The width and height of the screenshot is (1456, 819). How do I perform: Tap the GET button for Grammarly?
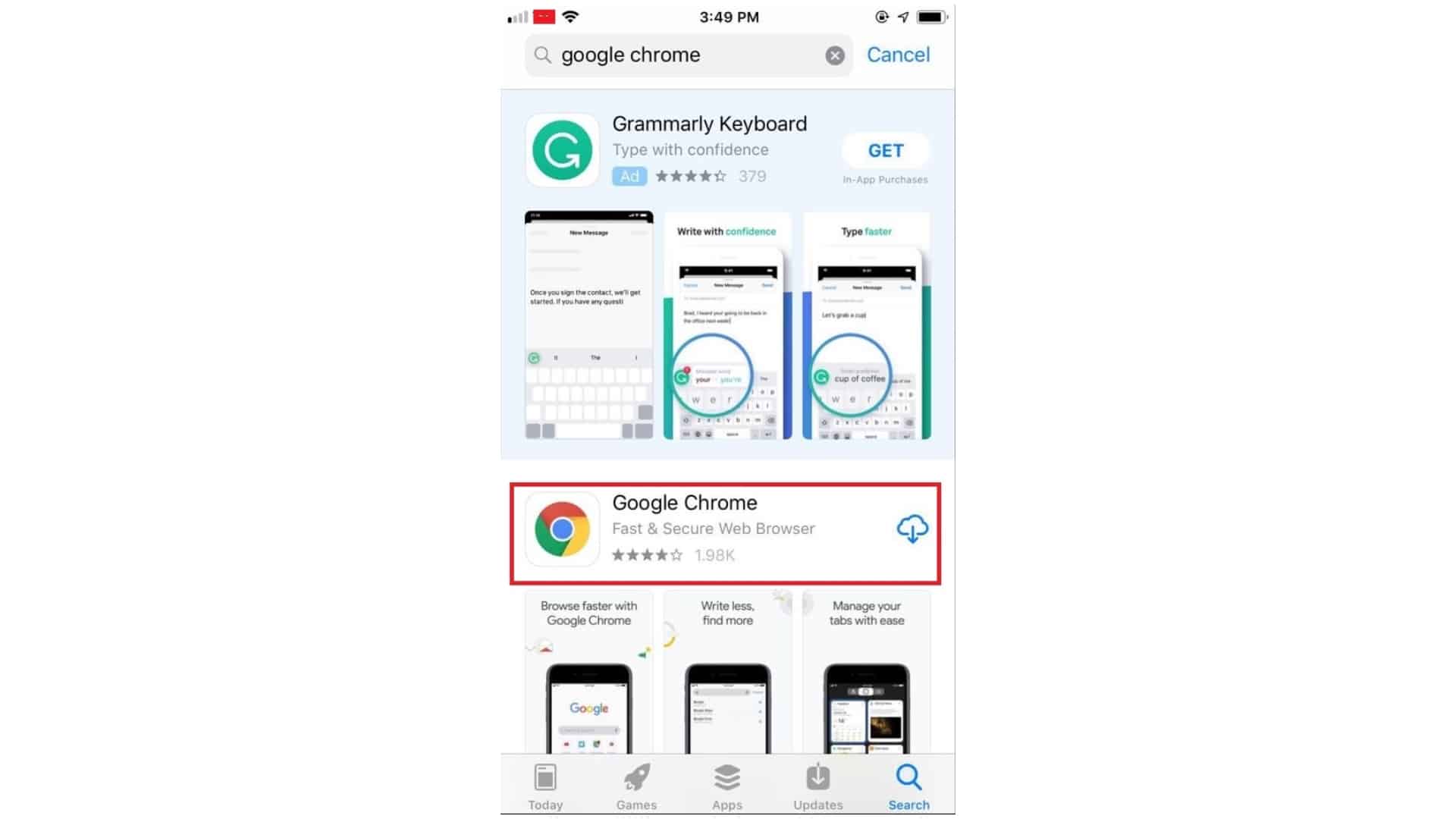[x=884, y=150]
